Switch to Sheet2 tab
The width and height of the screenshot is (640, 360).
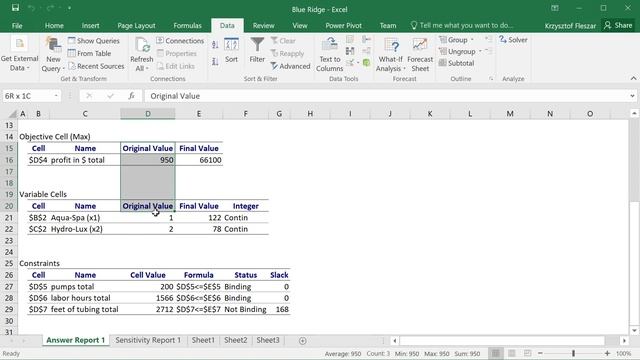click(236, 340)
